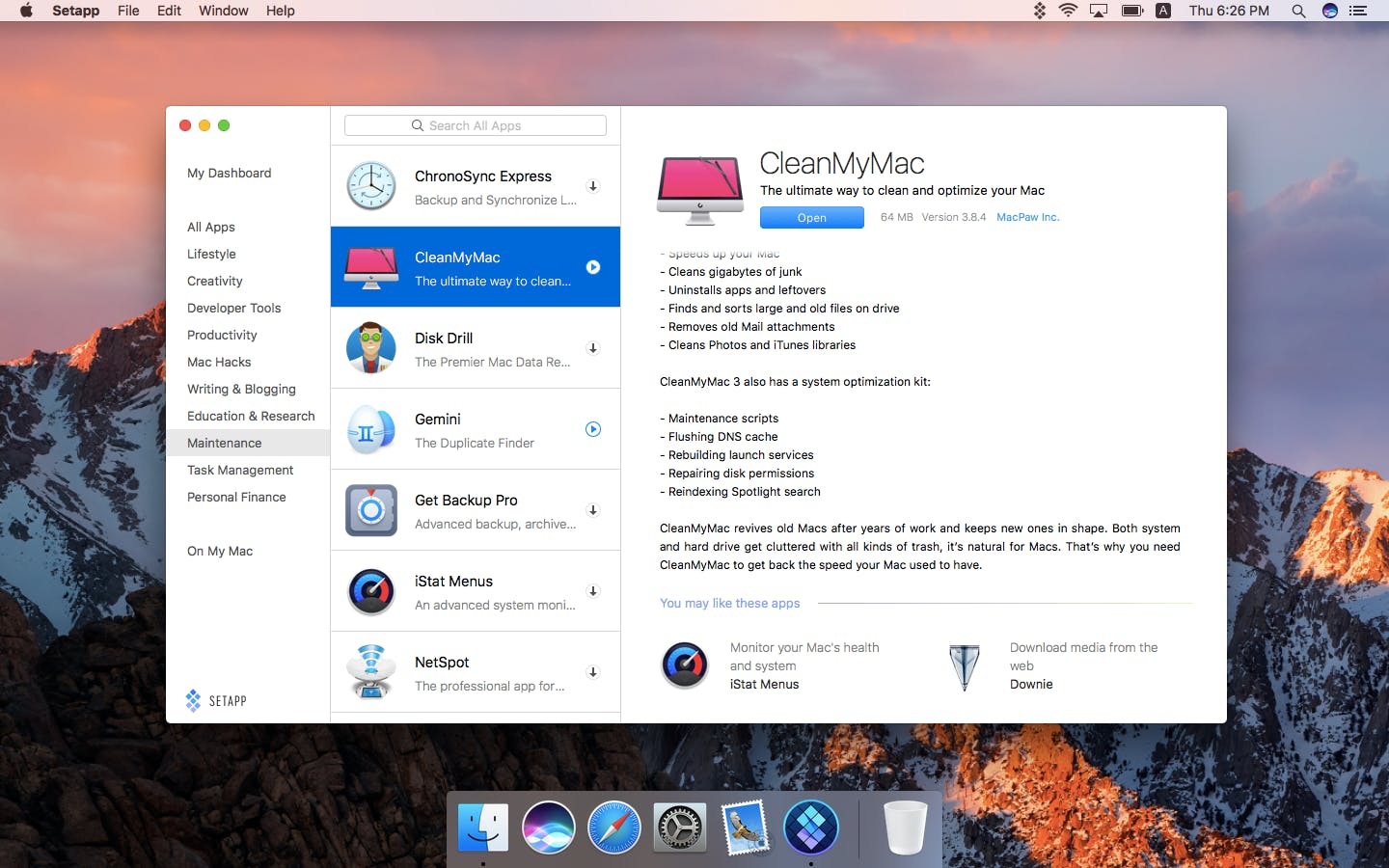Open the Apple menu
Screen dimensions: 1389x868
tap(26, 11)
